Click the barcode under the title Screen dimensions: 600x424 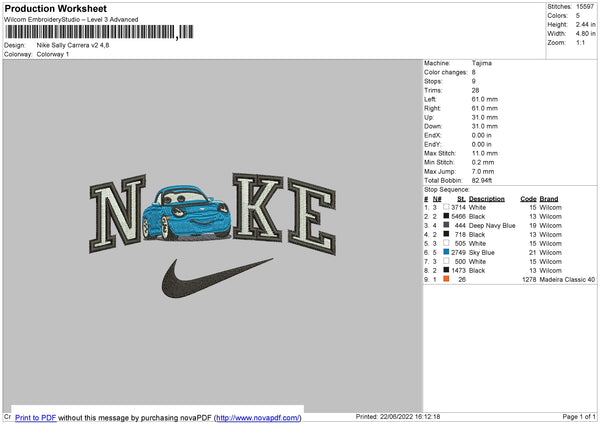pyautogui.click(x=99, y=32)
